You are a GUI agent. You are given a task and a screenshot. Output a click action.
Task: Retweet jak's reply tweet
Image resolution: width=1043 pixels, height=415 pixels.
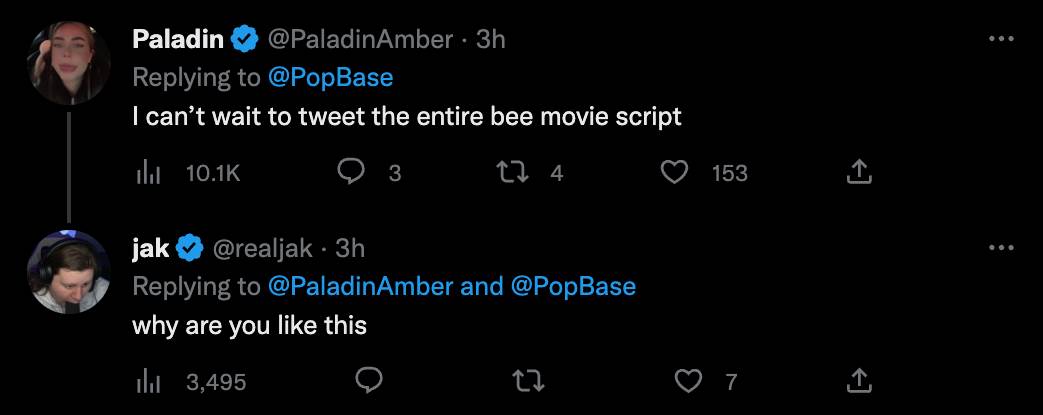click(524, 381)
